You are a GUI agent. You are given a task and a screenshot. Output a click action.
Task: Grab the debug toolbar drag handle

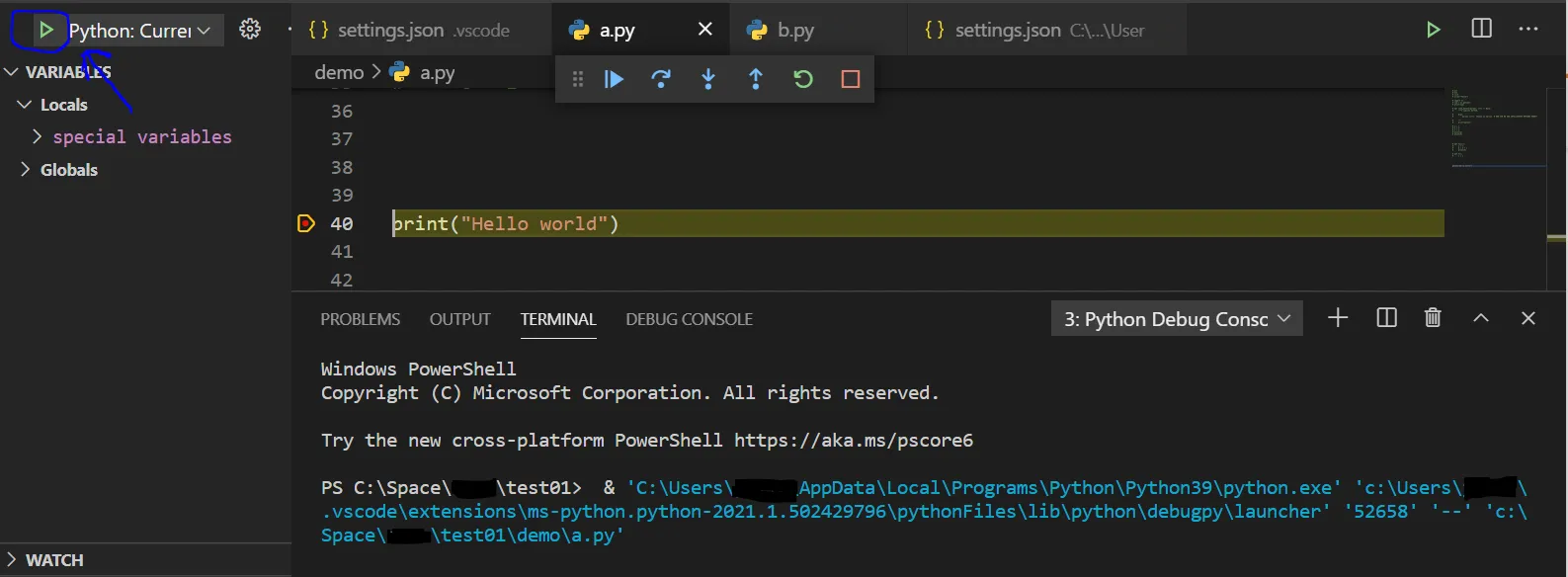tap(578, 79)
